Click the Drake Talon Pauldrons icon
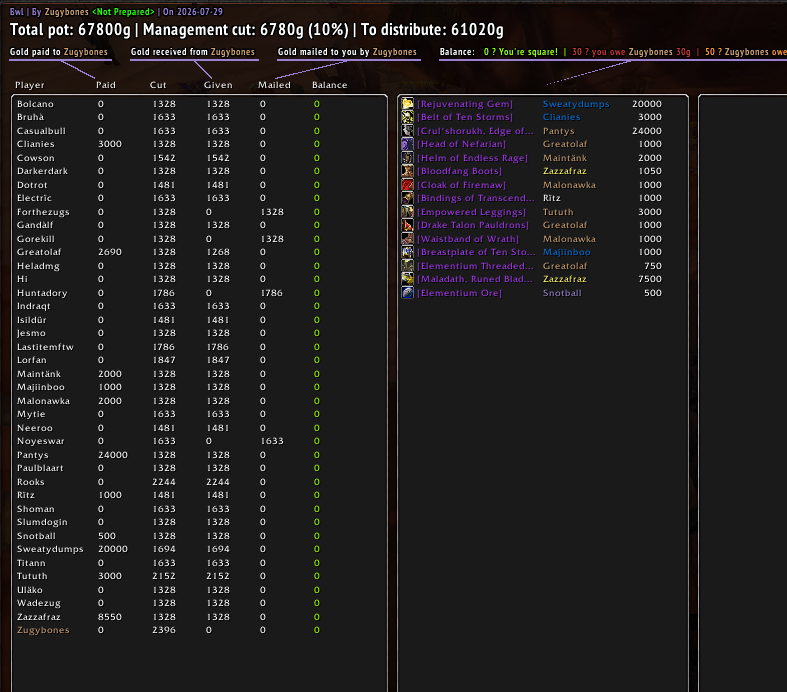787x692 pixels. [408, 225]
